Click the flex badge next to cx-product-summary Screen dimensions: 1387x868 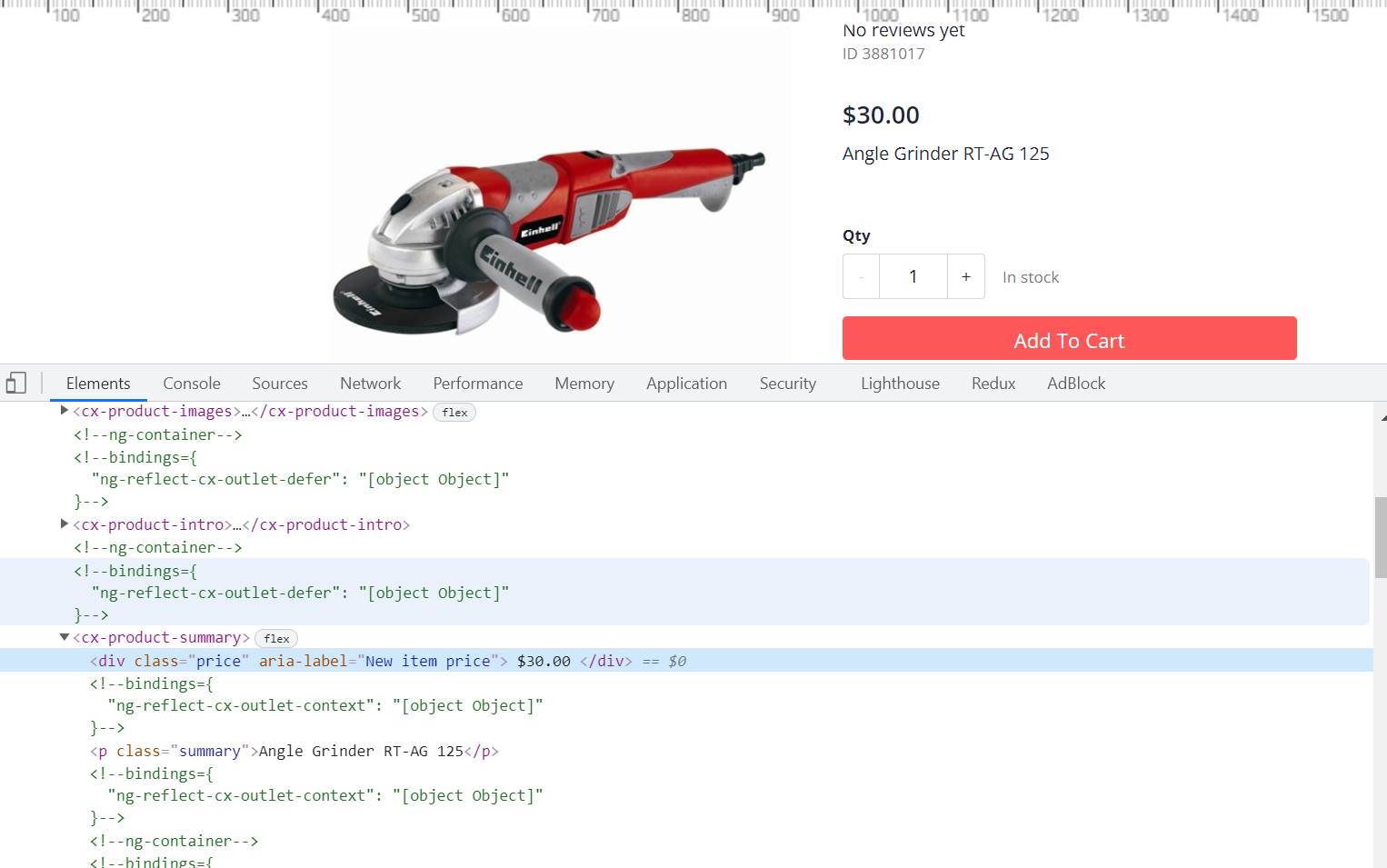[276, 639]
